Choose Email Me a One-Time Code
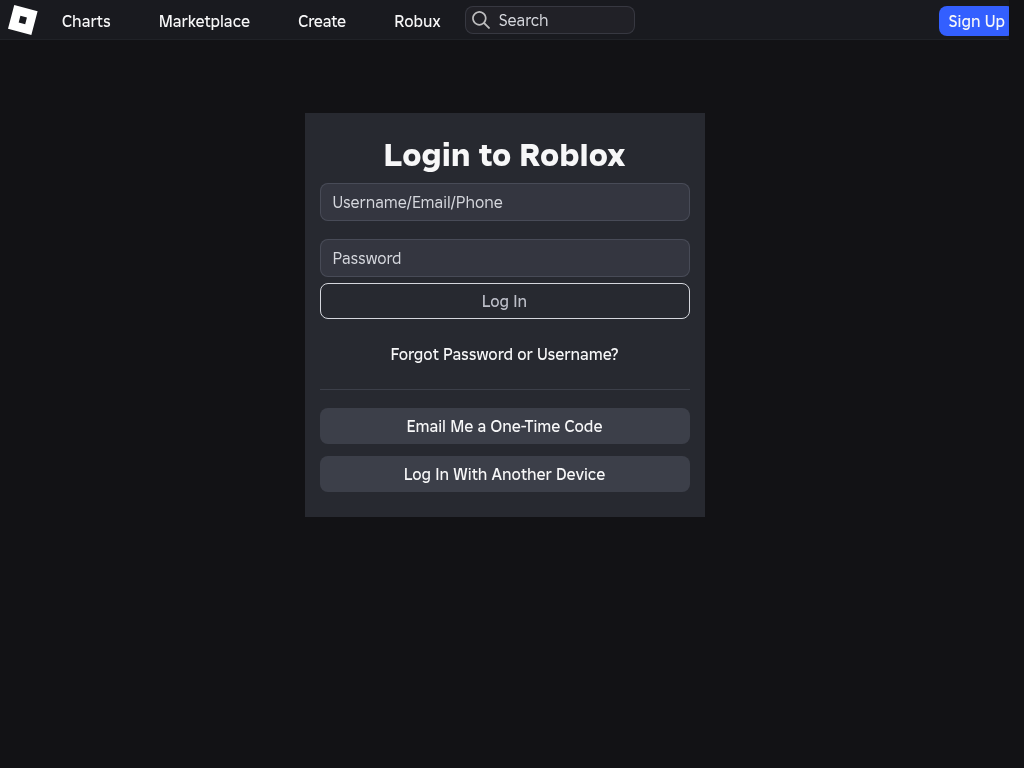 (504, 426)
